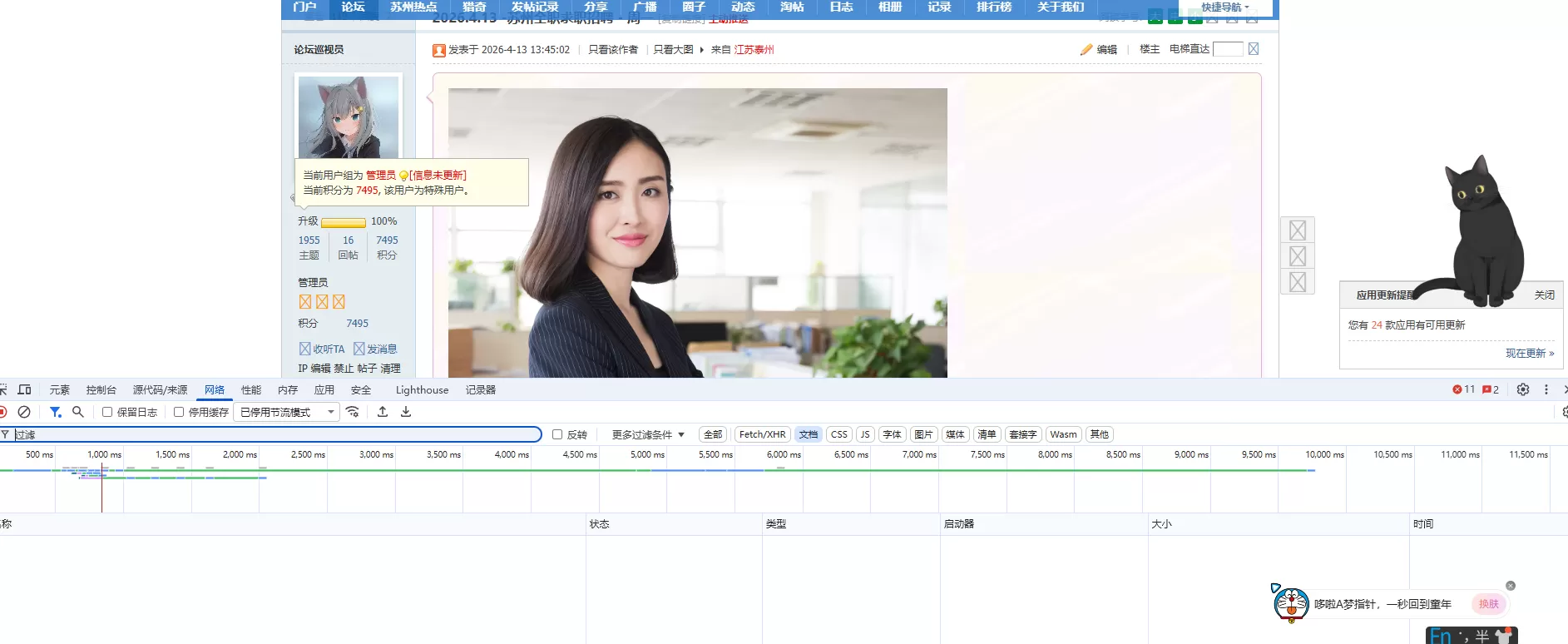Open network search magnifier
This screenshot has height=644, width=1568.
[x=78, y=412]
